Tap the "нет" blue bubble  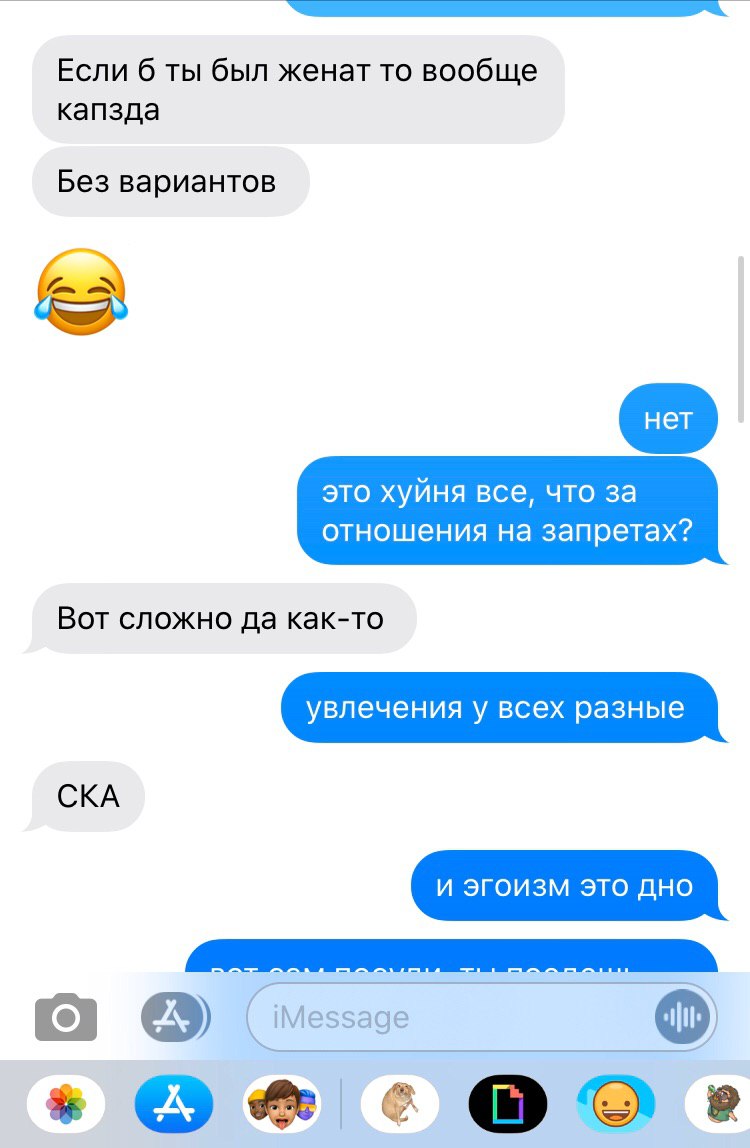click(668, 419)
